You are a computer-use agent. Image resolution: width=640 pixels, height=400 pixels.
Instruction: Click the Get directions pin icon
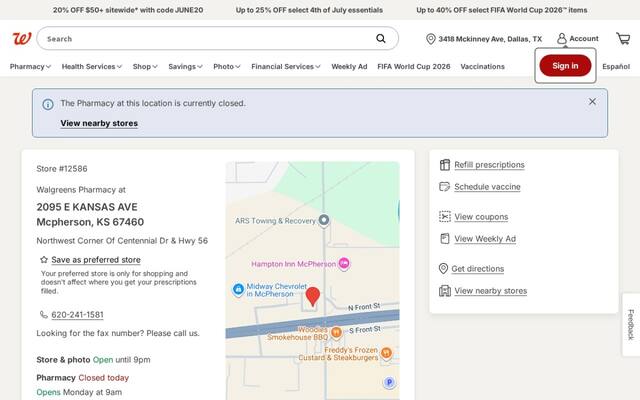coord(443,269)
